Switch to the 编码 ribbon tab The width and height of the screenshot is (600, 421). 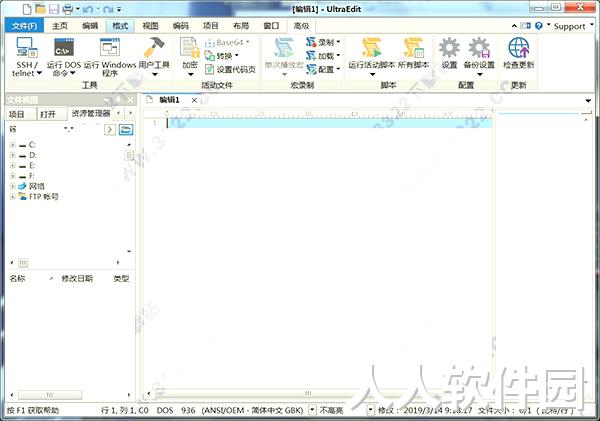180,26
